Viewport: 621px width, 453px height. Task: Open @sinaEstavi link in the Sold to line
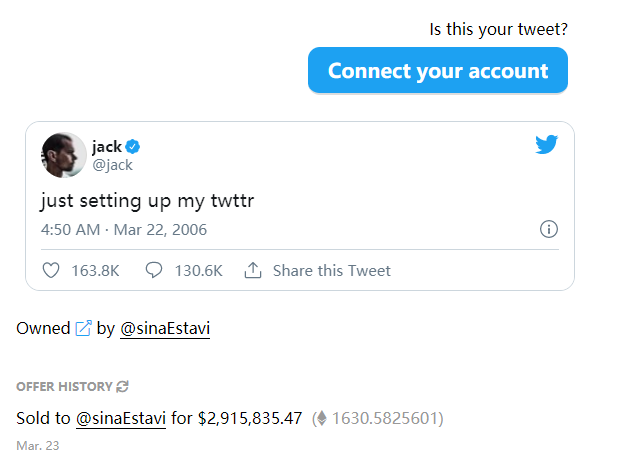click(121, 417)
